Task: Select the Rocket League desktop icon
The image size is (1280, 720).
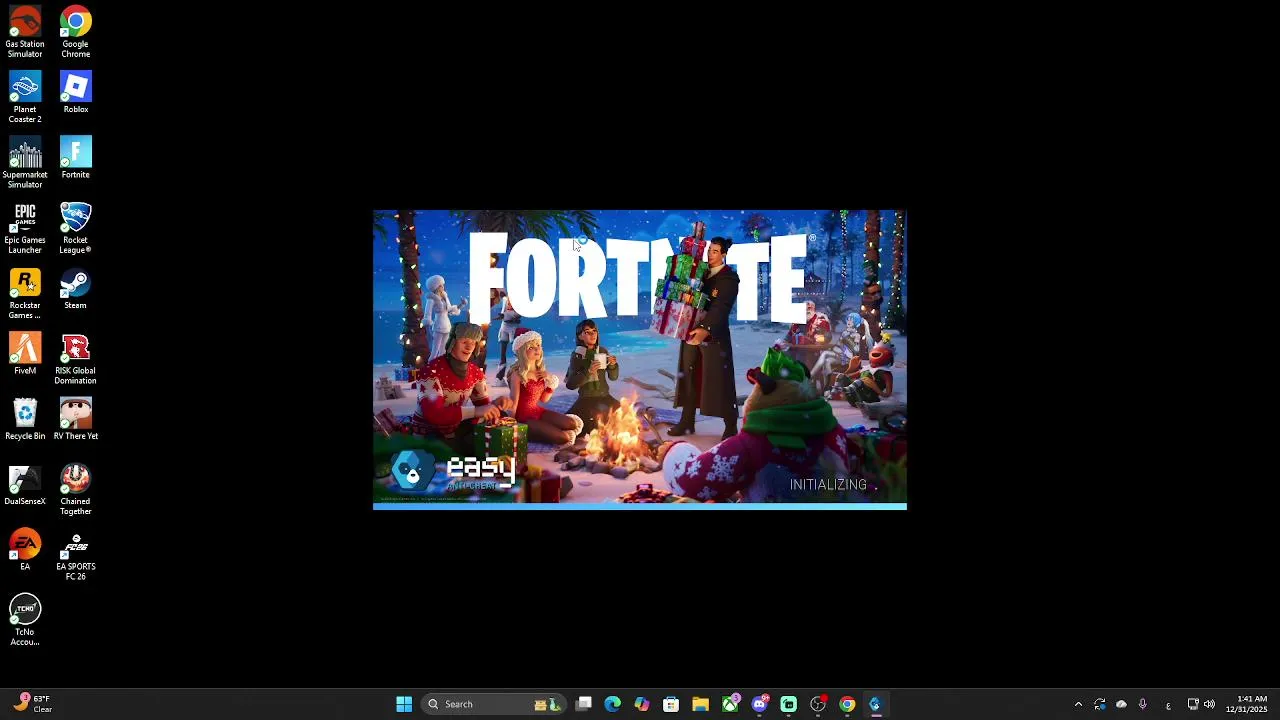Action: coord(75,228)
